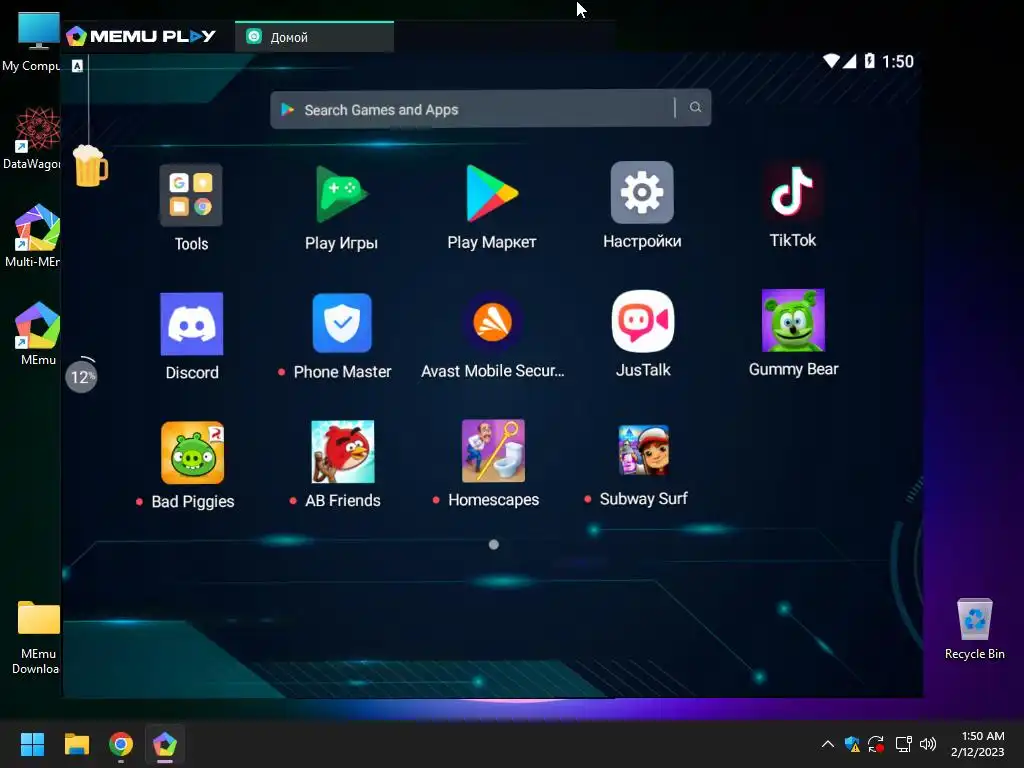The height and width of the screenshot is (768, 1024).
Task: Click the home screen page indicator dot
Action: coord(494,545)
